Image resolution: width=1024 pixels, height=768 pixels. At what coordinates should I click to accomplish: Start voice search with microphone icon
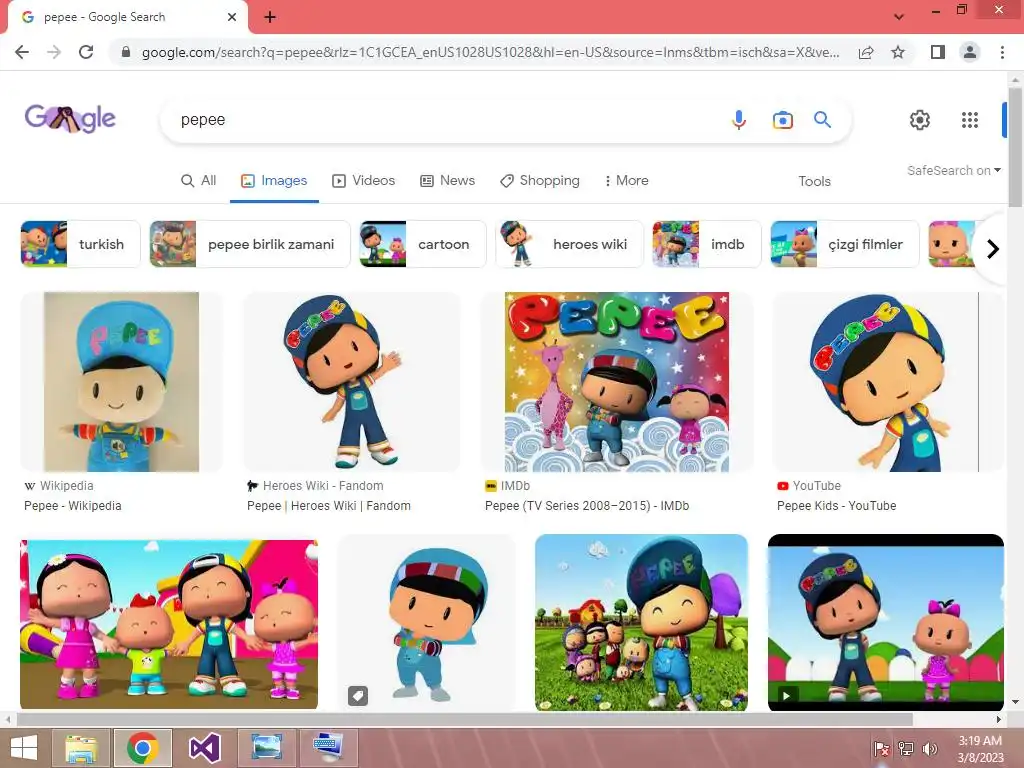coord(739,120)
